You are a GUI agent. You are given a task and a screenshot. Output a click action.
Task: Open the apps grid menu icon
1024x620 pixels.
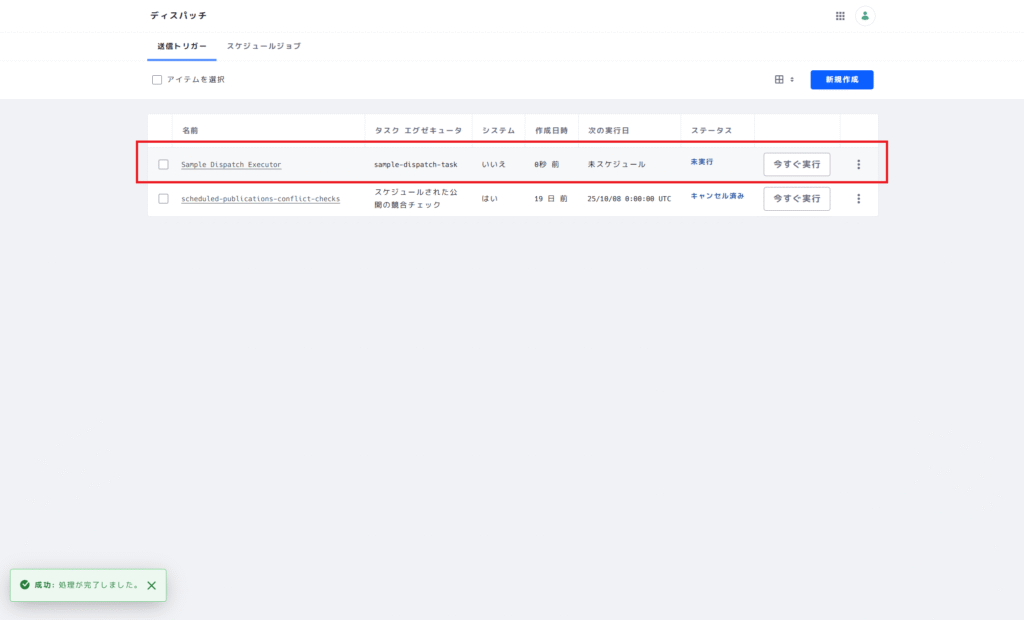tap(840, 16)
